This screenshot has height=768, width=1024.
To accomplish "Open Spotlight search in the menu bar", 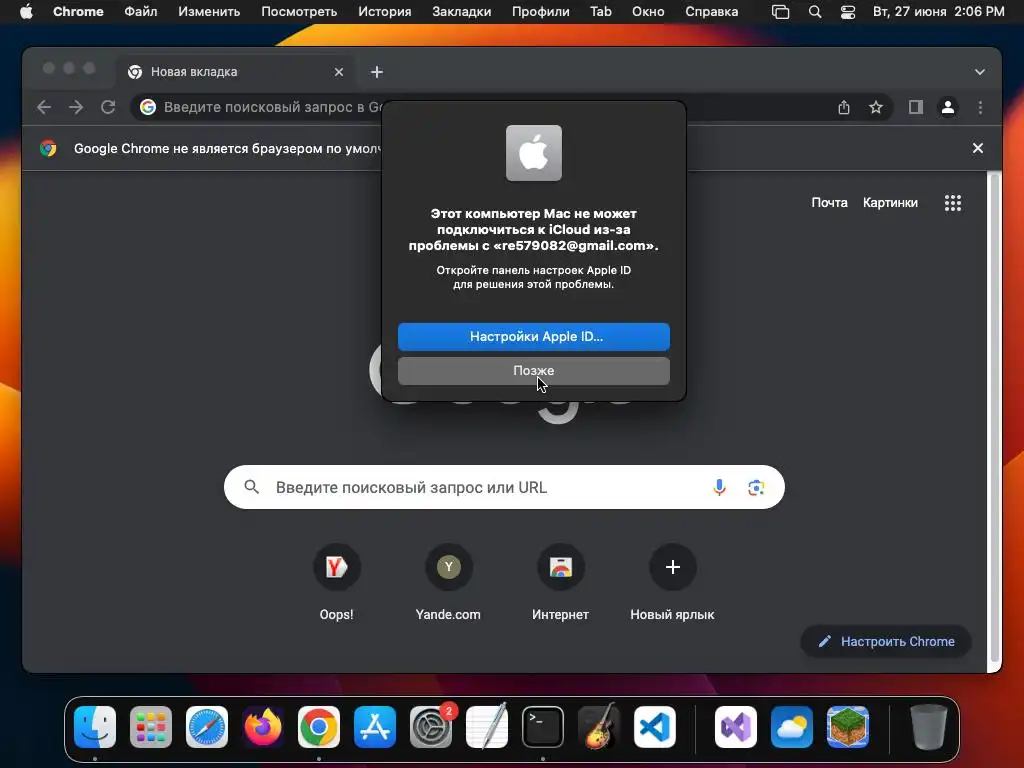I will 815,12.
